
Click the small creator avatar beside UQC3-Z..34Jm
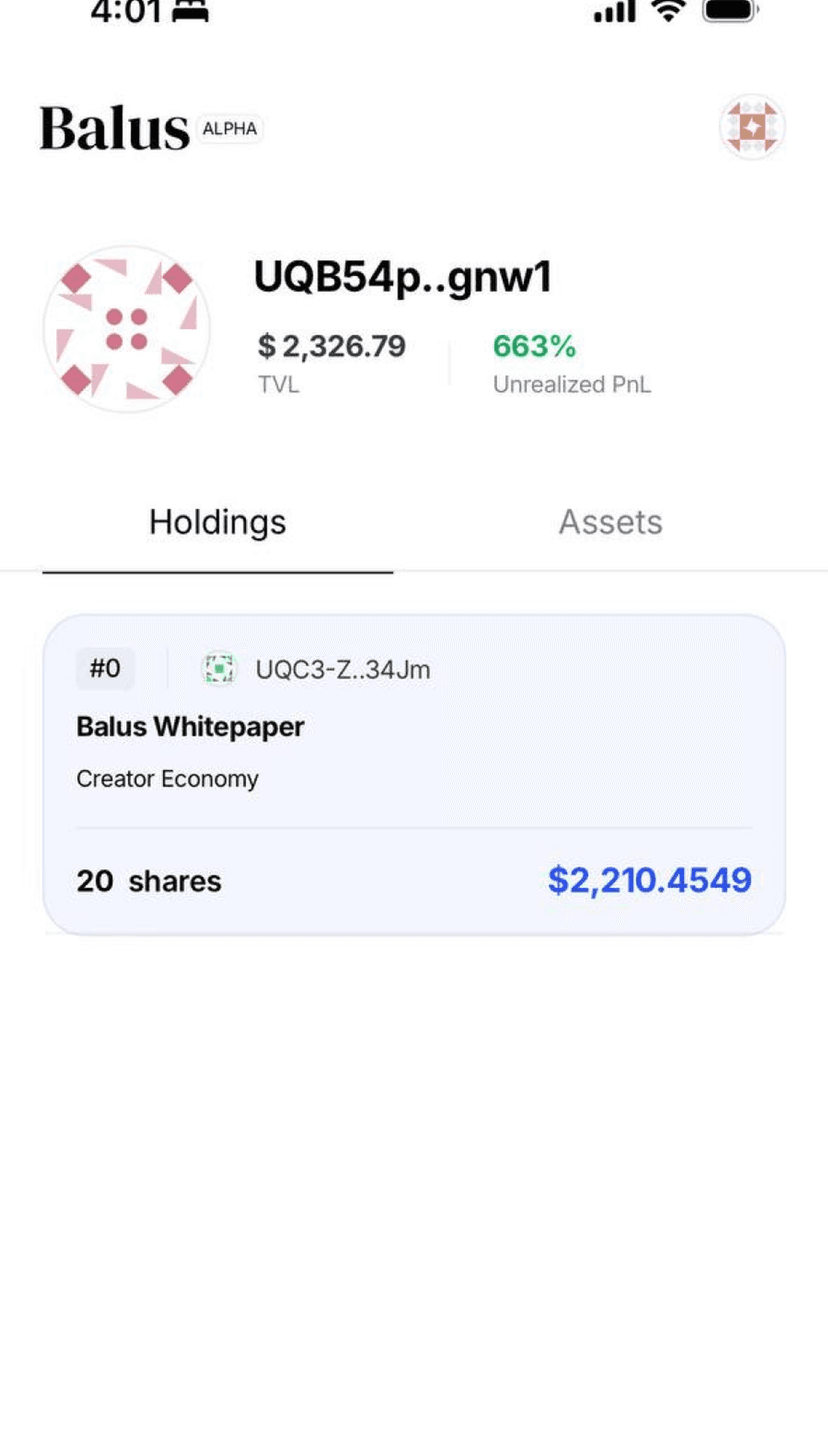[x=219, y=668]
